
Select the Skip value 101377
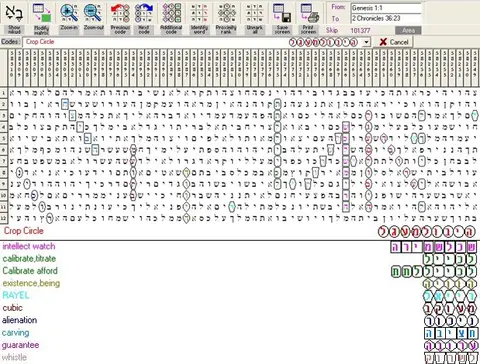[360, 31]
